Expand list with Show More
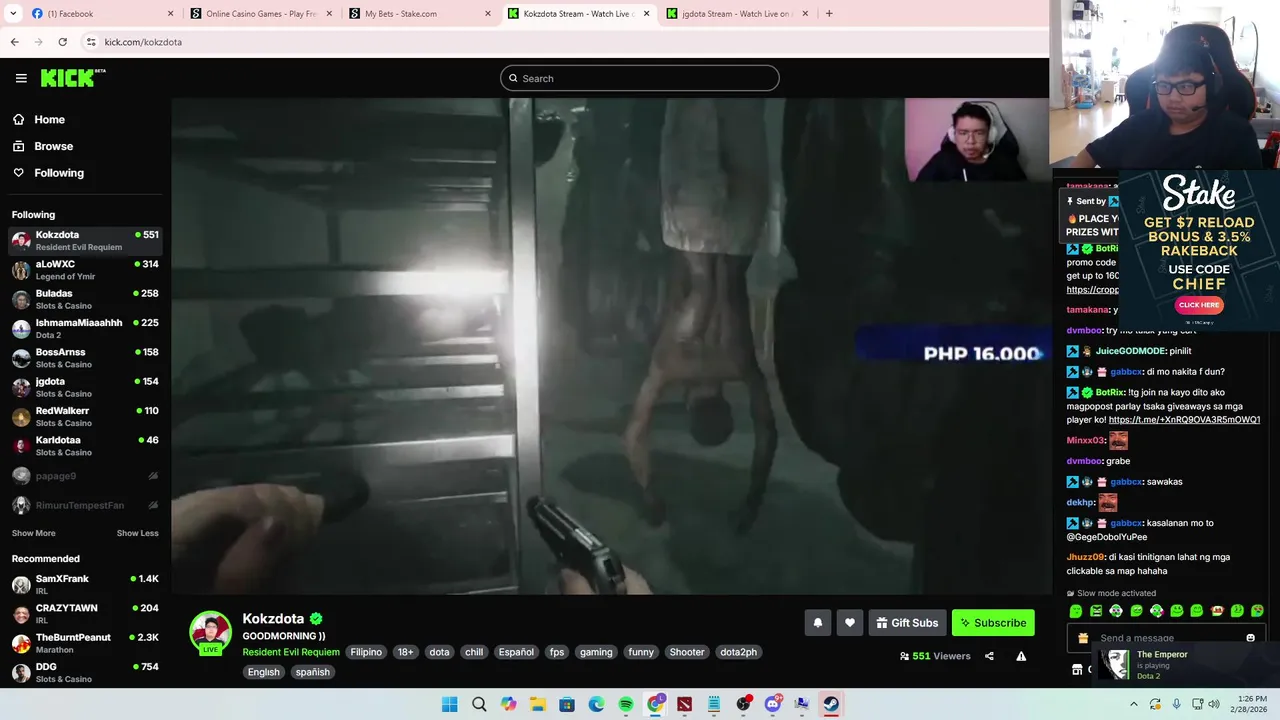 click(x=34, y=533)
